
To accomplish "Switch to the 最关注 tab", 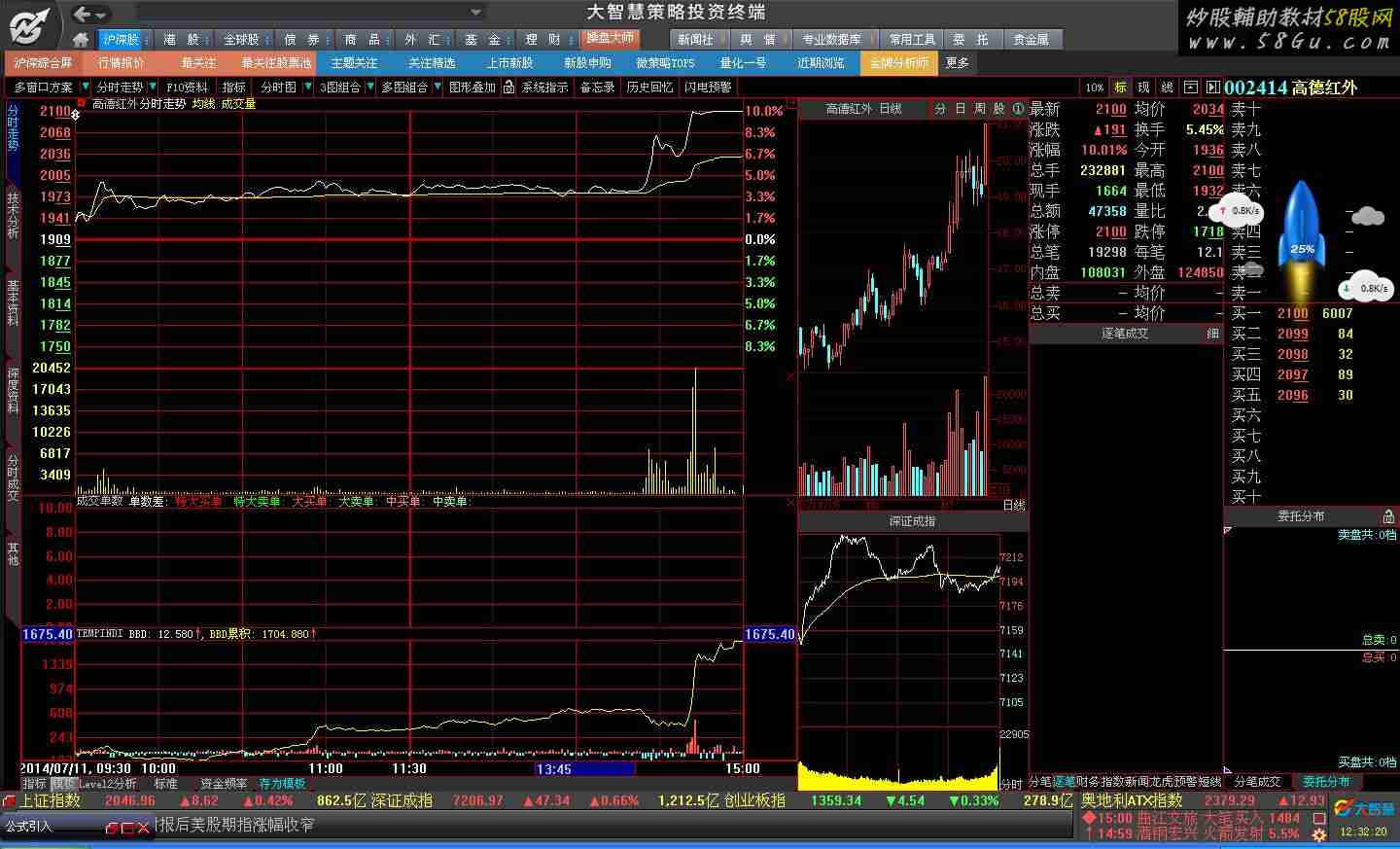I will (x=198, y=62).
